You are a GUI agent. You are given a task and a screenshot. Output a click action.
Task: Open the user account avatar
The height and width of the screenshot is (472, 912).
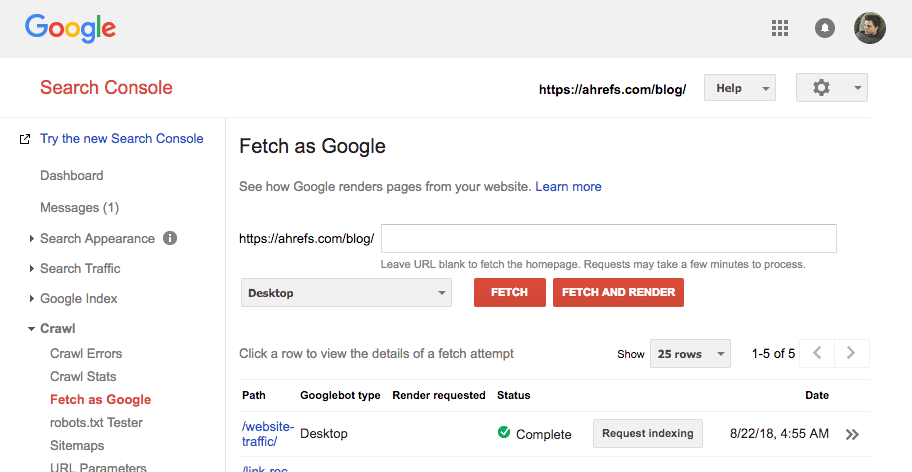[x=869, y=28]
